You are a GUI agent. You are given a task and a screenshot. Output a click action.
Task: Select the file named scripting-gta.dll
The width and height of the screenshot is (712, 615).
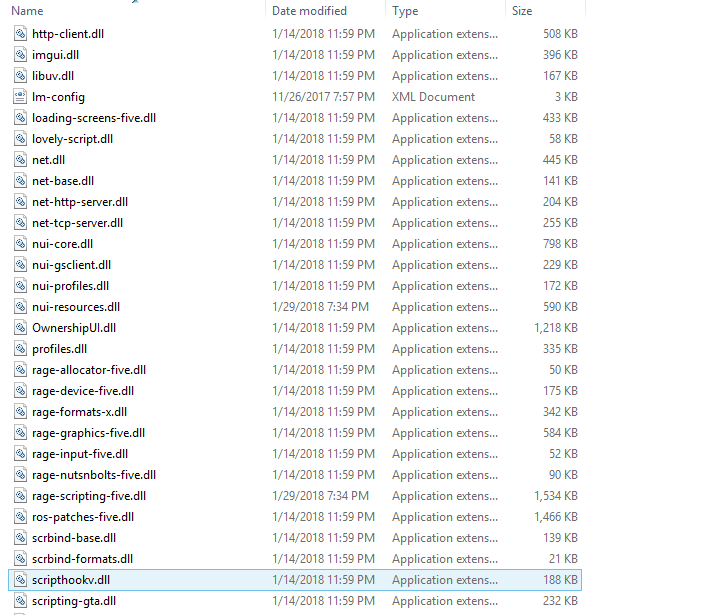tap(74, 601)
